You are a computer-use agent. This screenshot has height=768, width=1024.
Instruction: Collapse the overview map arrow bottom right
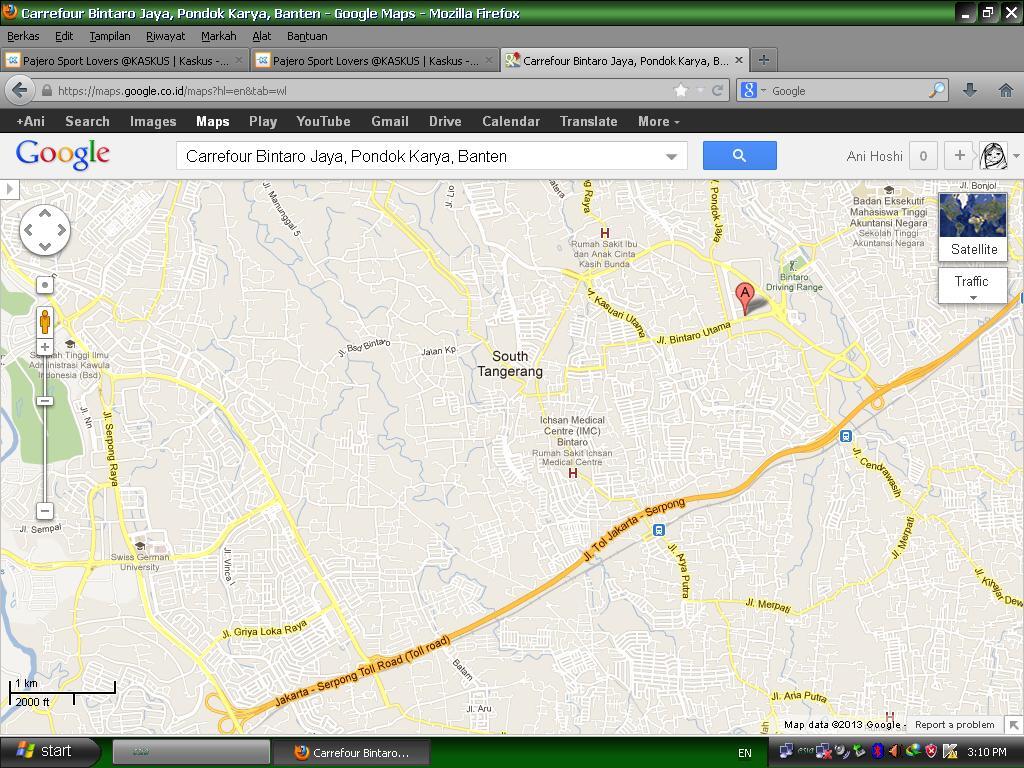click(x=1014, y=725)
